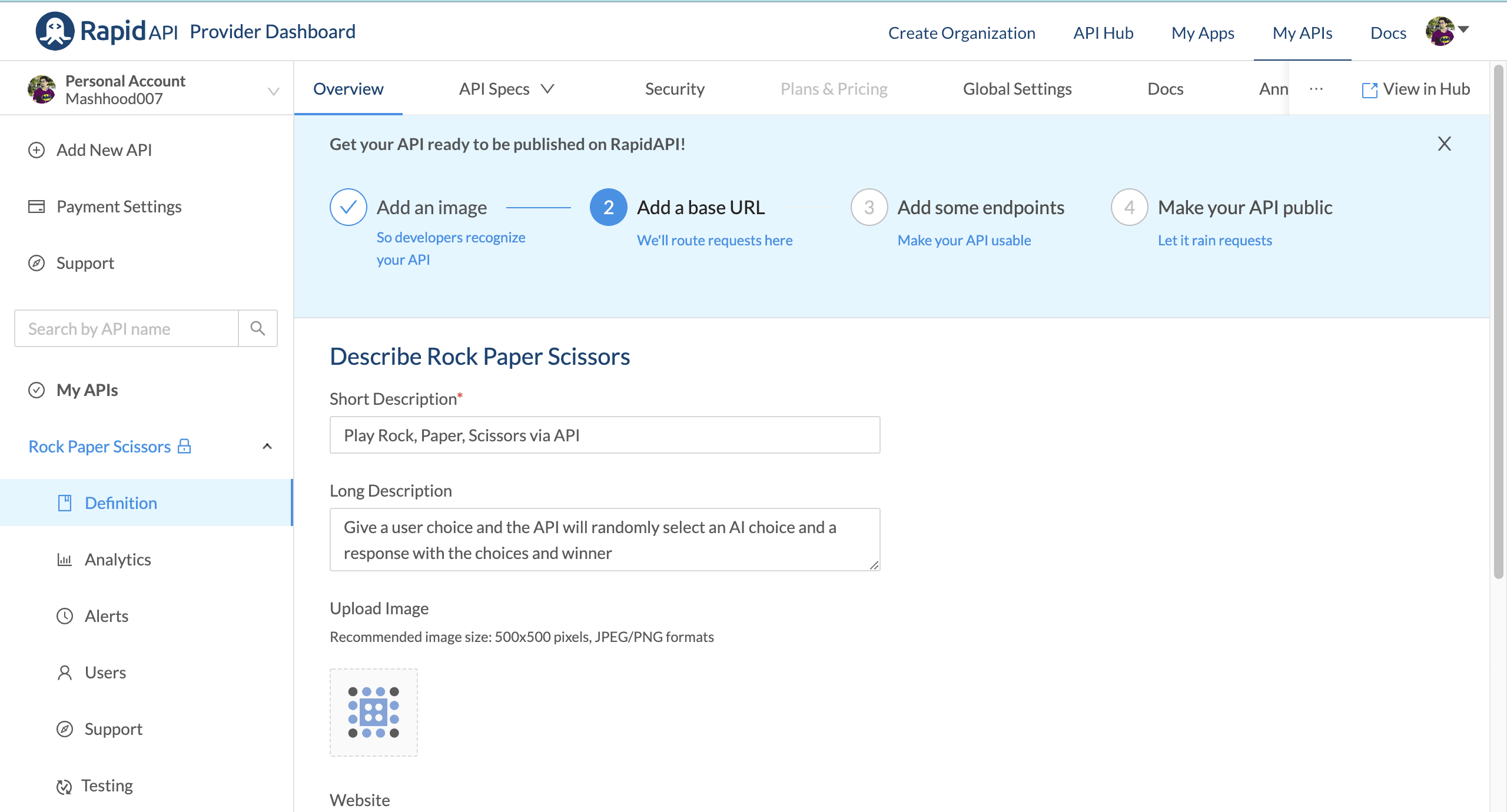Click the lock icon beside Rock Paper Scissors
Image resolution: width=1507 pixels, height=812 pixels.
(184, 446)
